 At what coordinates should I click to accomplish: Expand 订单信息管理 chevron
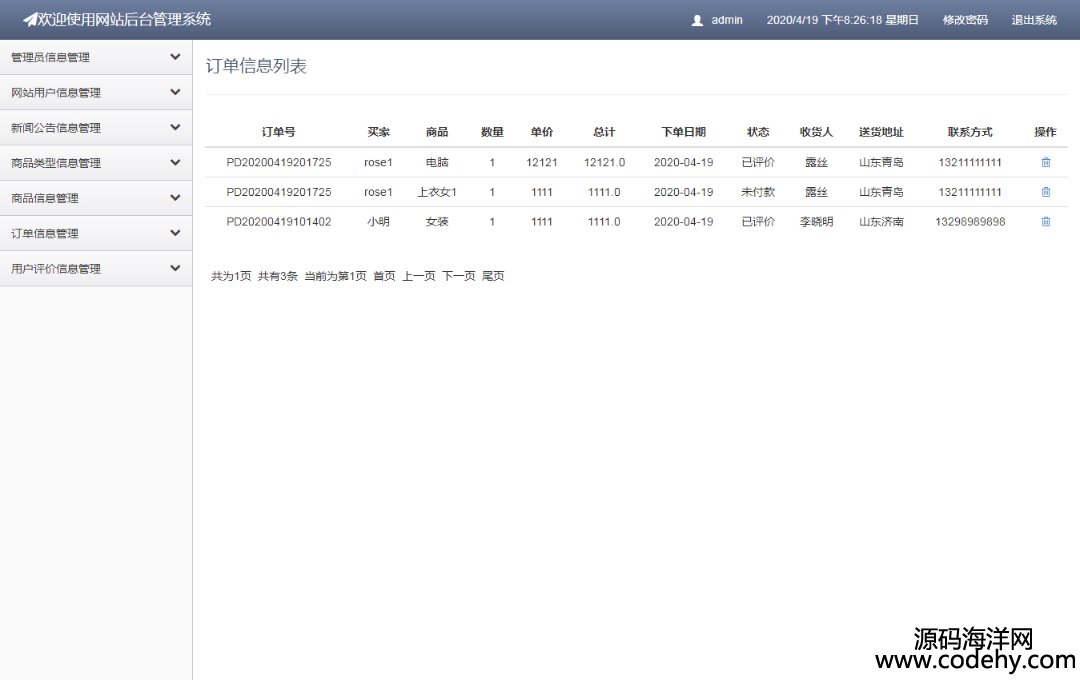coord(175,233)
